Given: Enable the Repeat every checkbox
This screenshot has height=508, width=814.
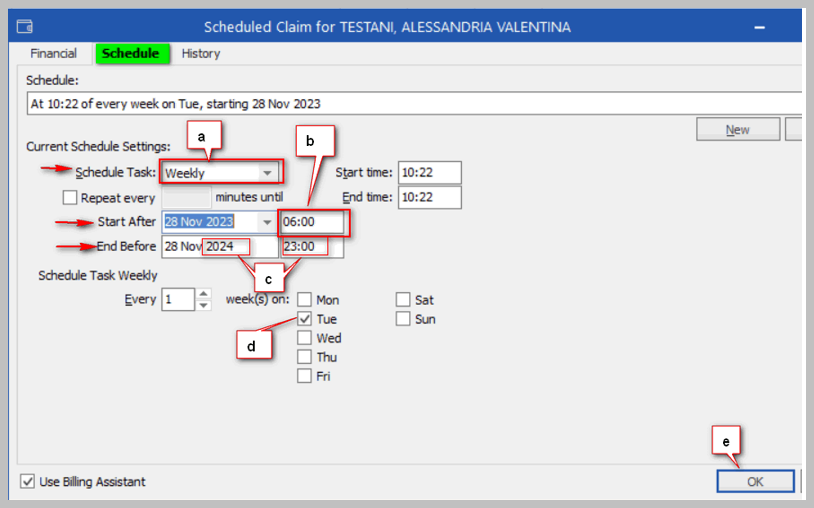Looking at the screenshot, I should point(70,198).
